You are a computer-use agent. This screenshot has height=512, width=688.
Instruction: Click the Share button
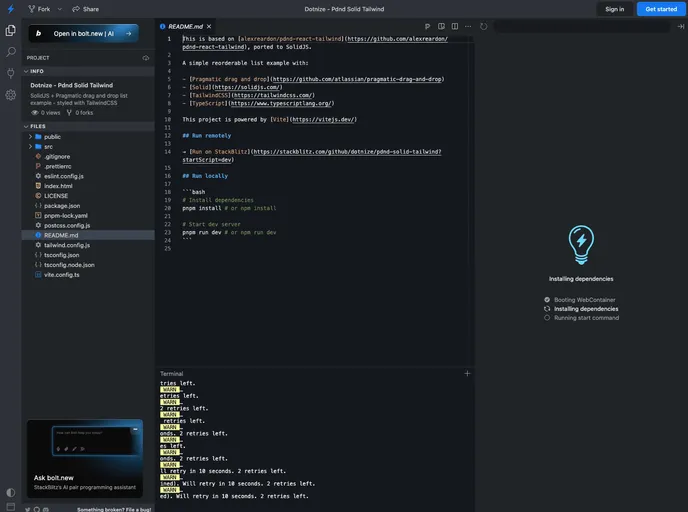click(x=86, y=9)
